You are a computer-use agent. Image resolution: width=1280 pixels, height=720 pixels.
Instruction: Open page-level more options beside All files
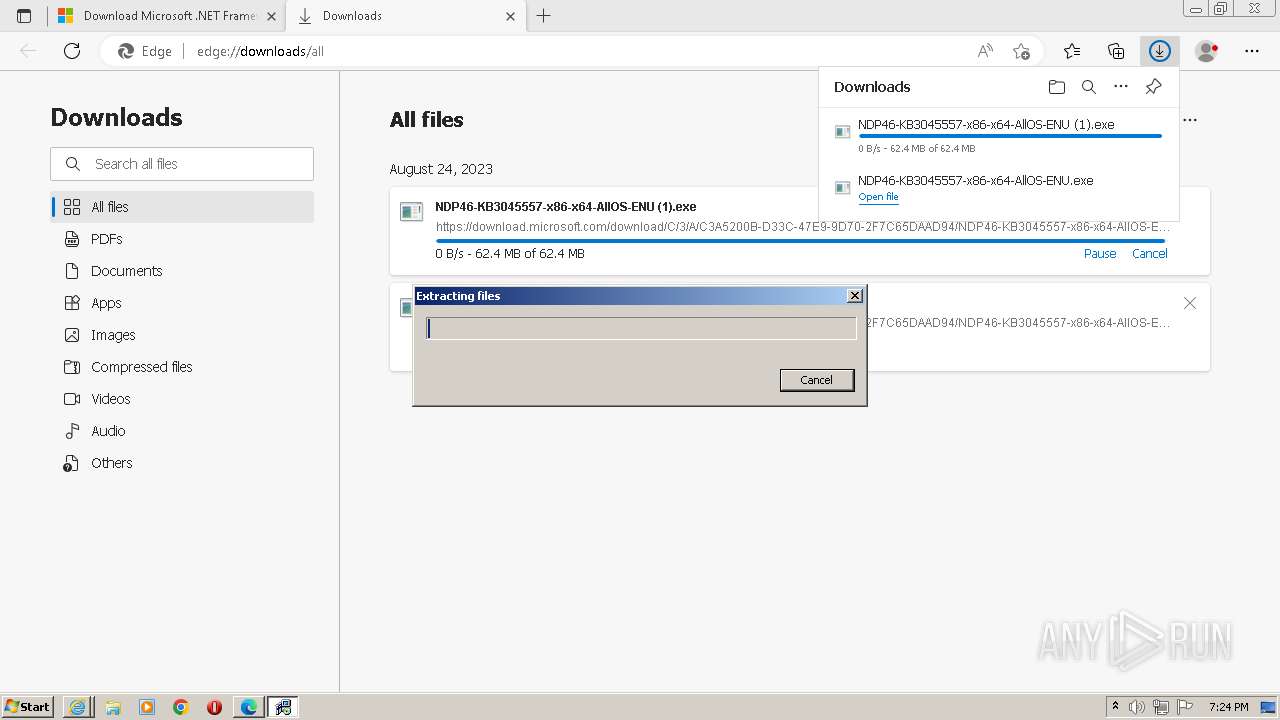pyautogui.click(x=1190, y=120)
